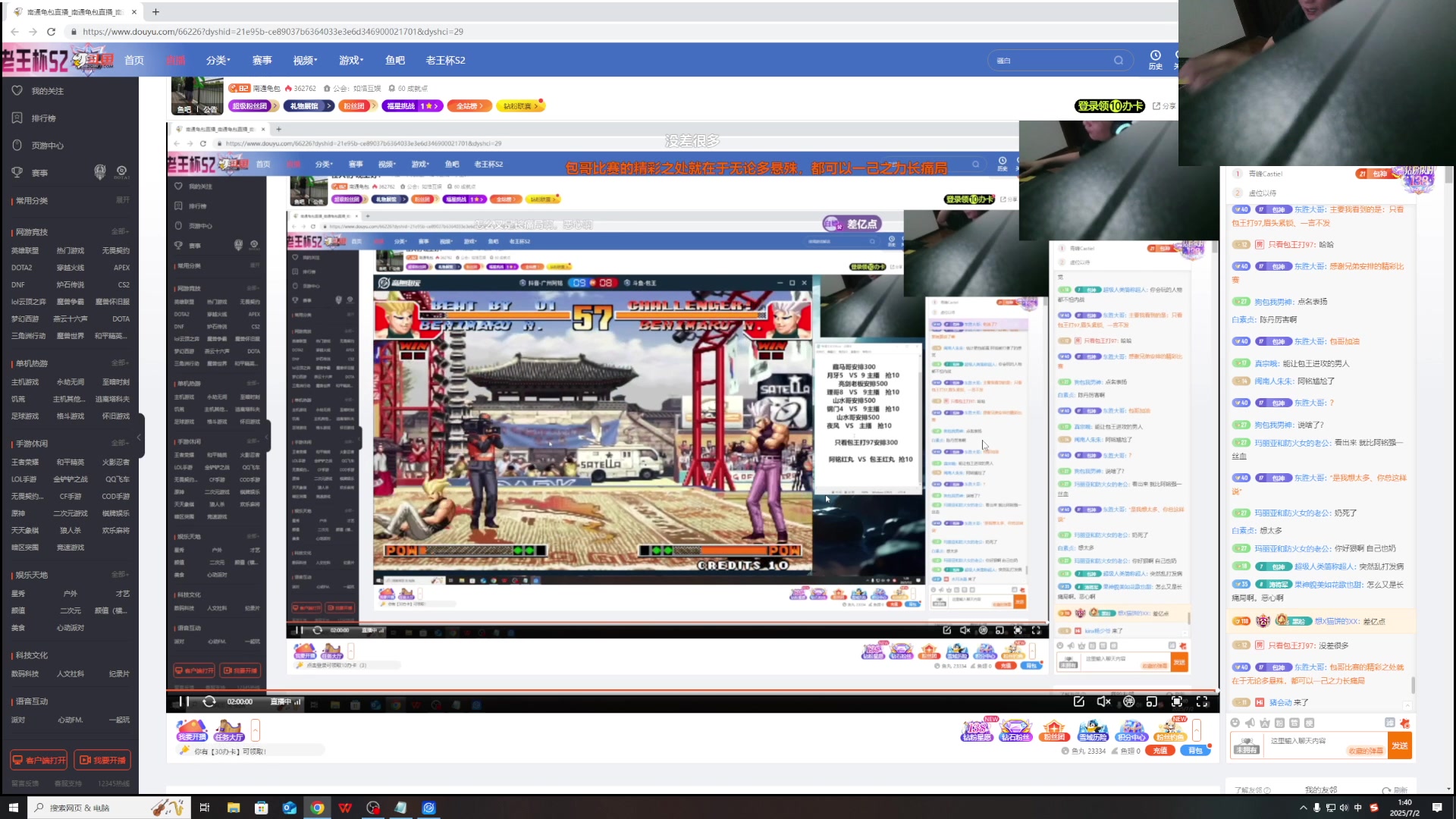The height and width of the screenshot is (819, 1456).
Task: Click the chat list scrollbar
Action: click(x=1412, y=685)
